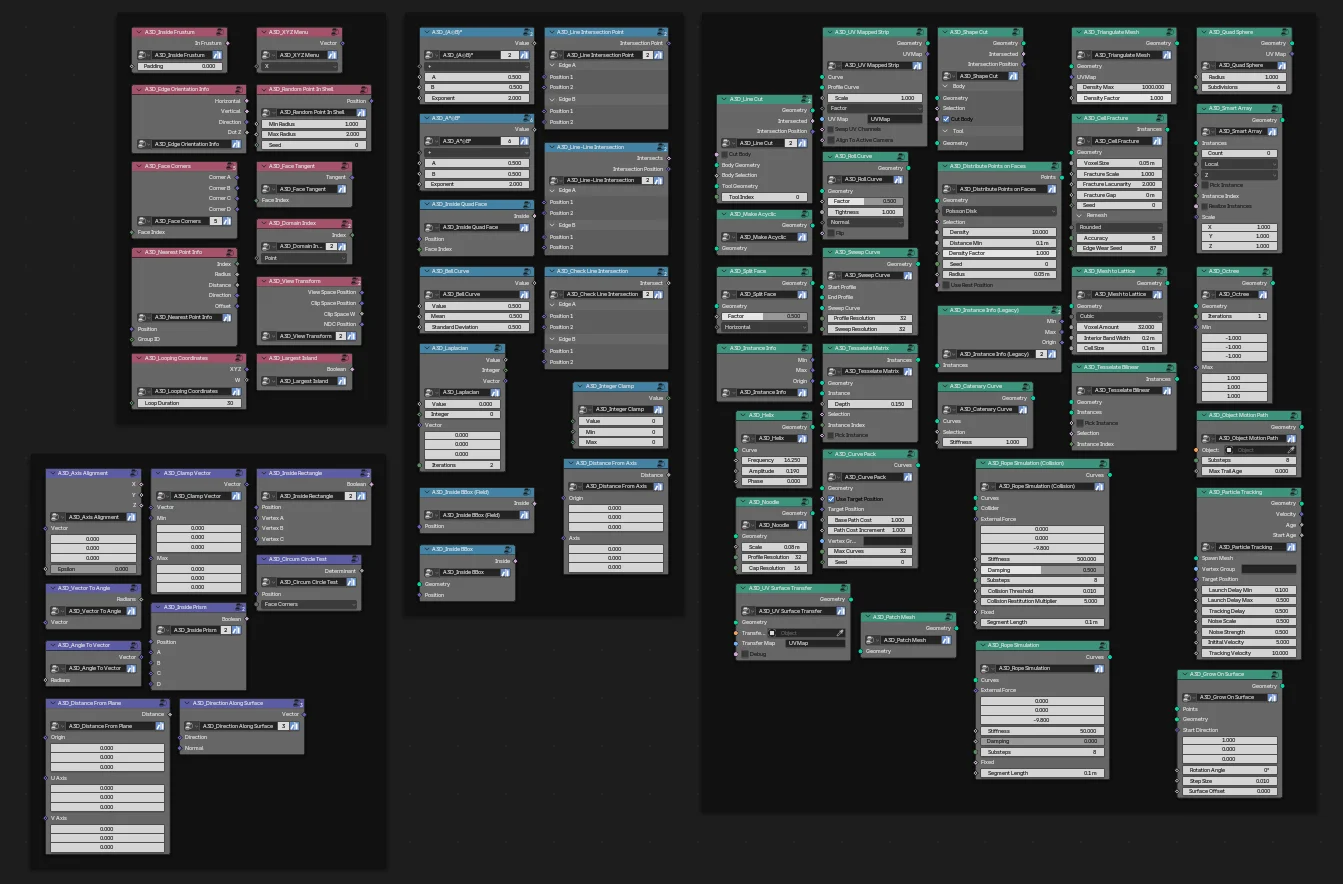Open the Horizontal dropdown in A3D_Split Face
1343x884 pixels.
click(764, 327)
